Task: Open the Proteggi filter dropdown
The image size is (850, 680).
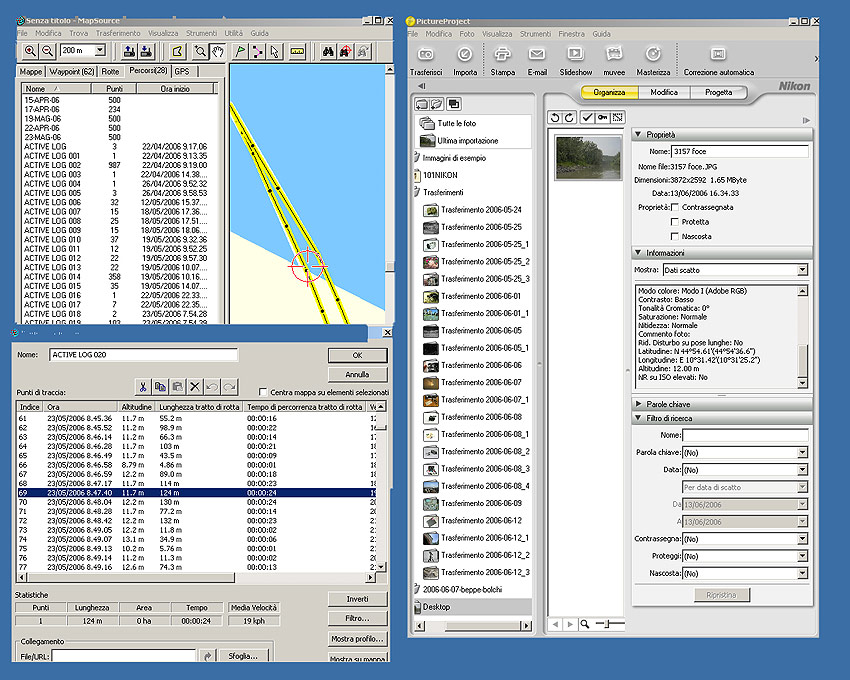Action: (802, 556)
